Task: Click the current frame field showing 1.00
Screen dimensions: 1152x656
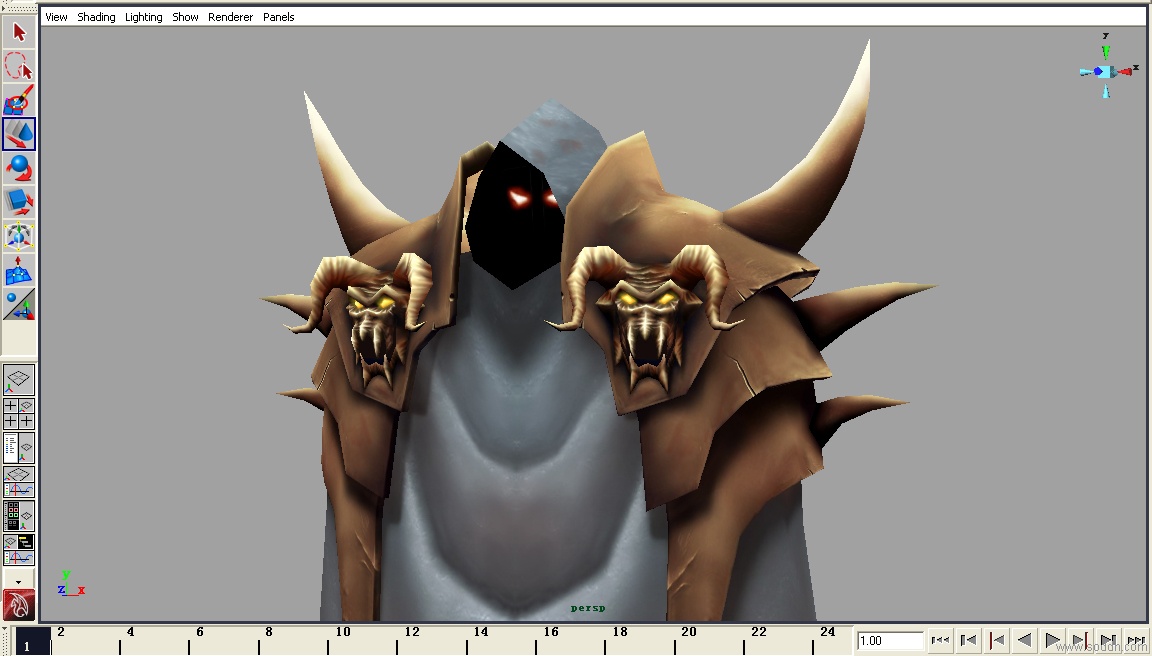Action: click(889, 640)
